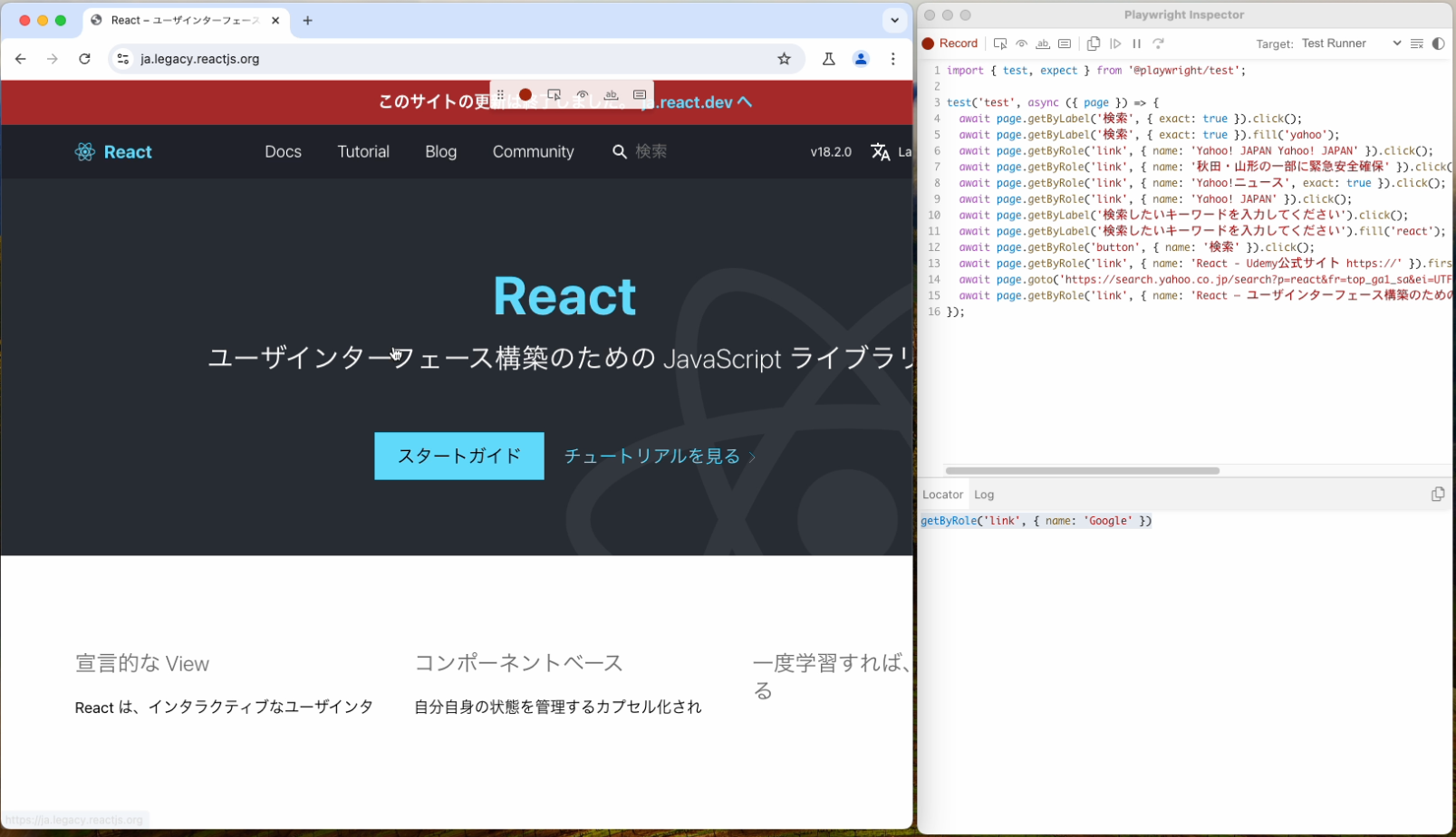Copy generated code with Inspector copy icon

pos(1094,43)
